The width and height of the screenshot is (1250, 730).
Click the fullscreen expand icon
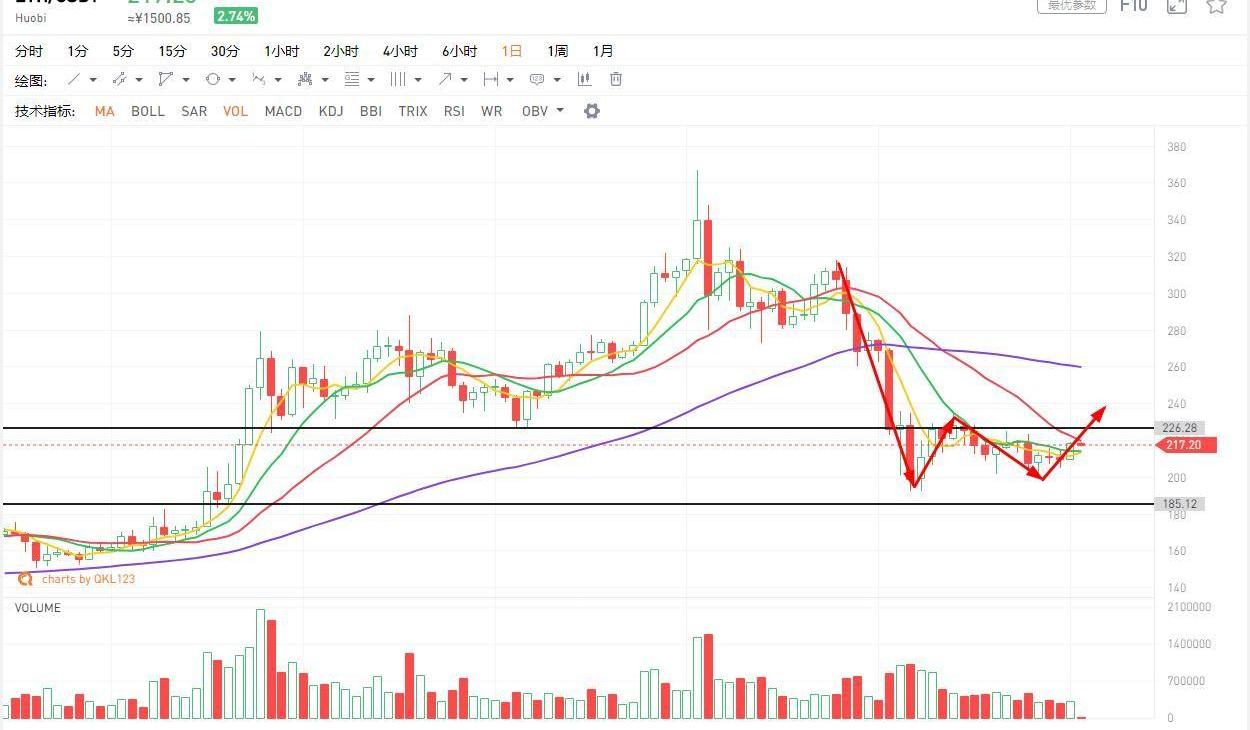[x=1177, y=6]
